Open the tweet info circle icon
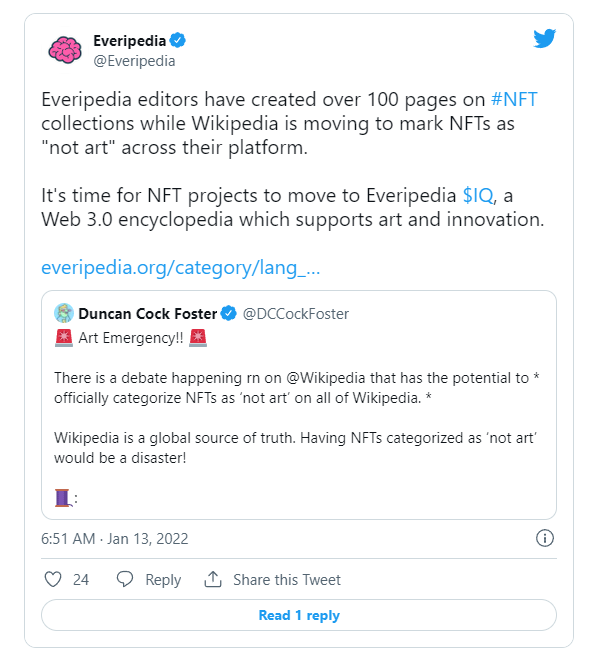 [545, 538]
